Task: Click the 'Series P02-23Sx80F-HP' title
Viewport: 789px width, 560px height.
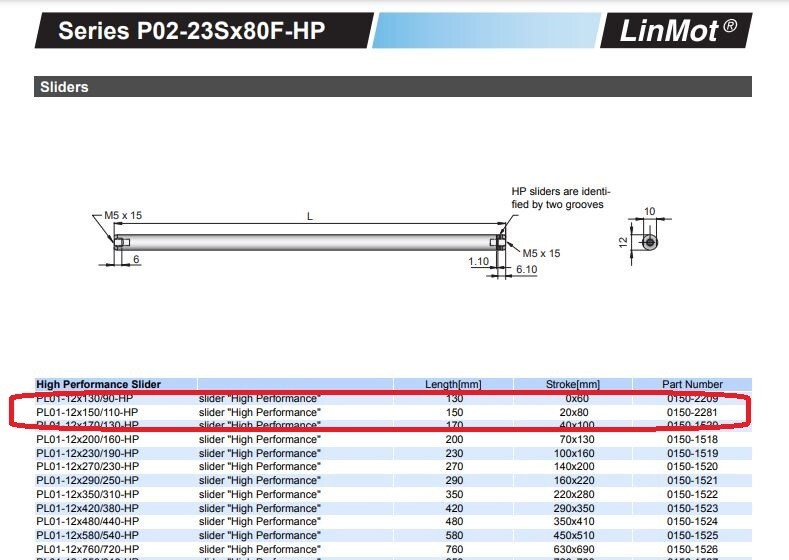Action: 192,31
